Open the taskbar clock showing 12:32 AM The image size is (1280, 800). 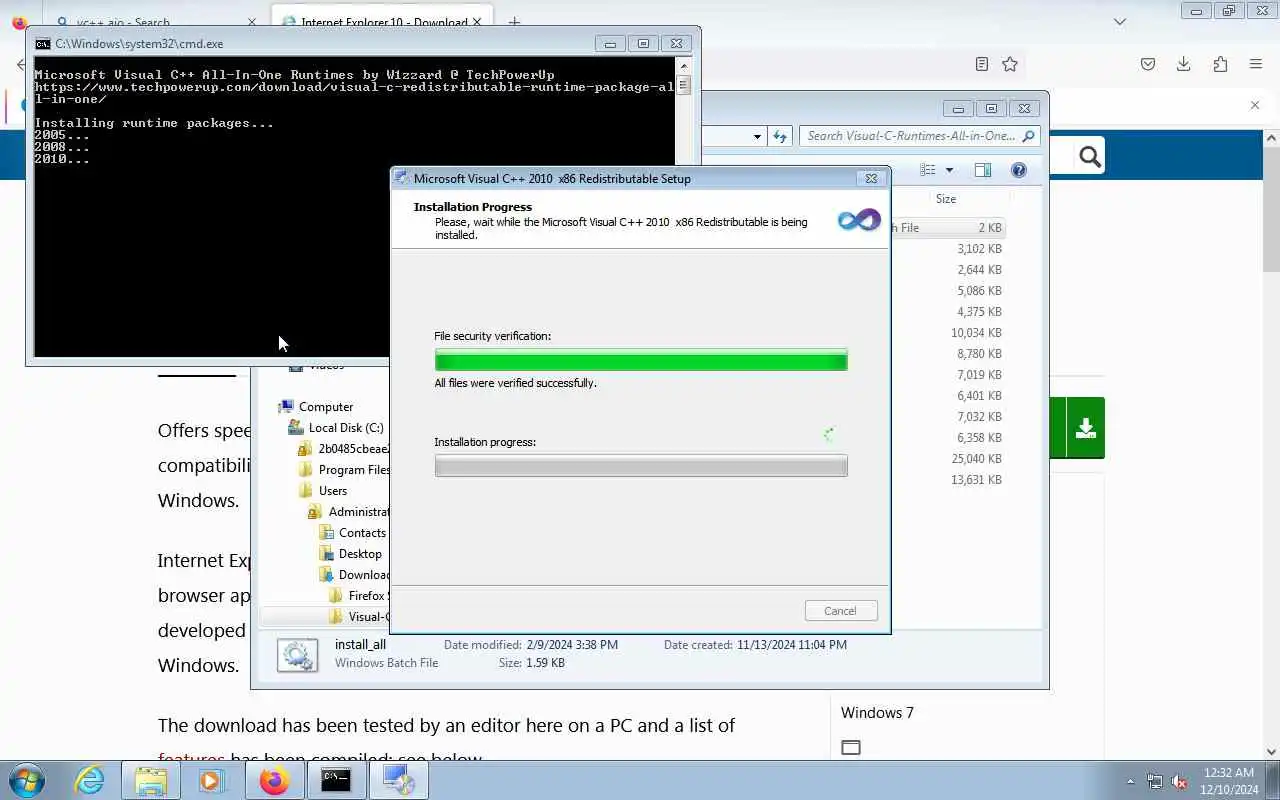pyautogui.click(x=1229, y=781)
